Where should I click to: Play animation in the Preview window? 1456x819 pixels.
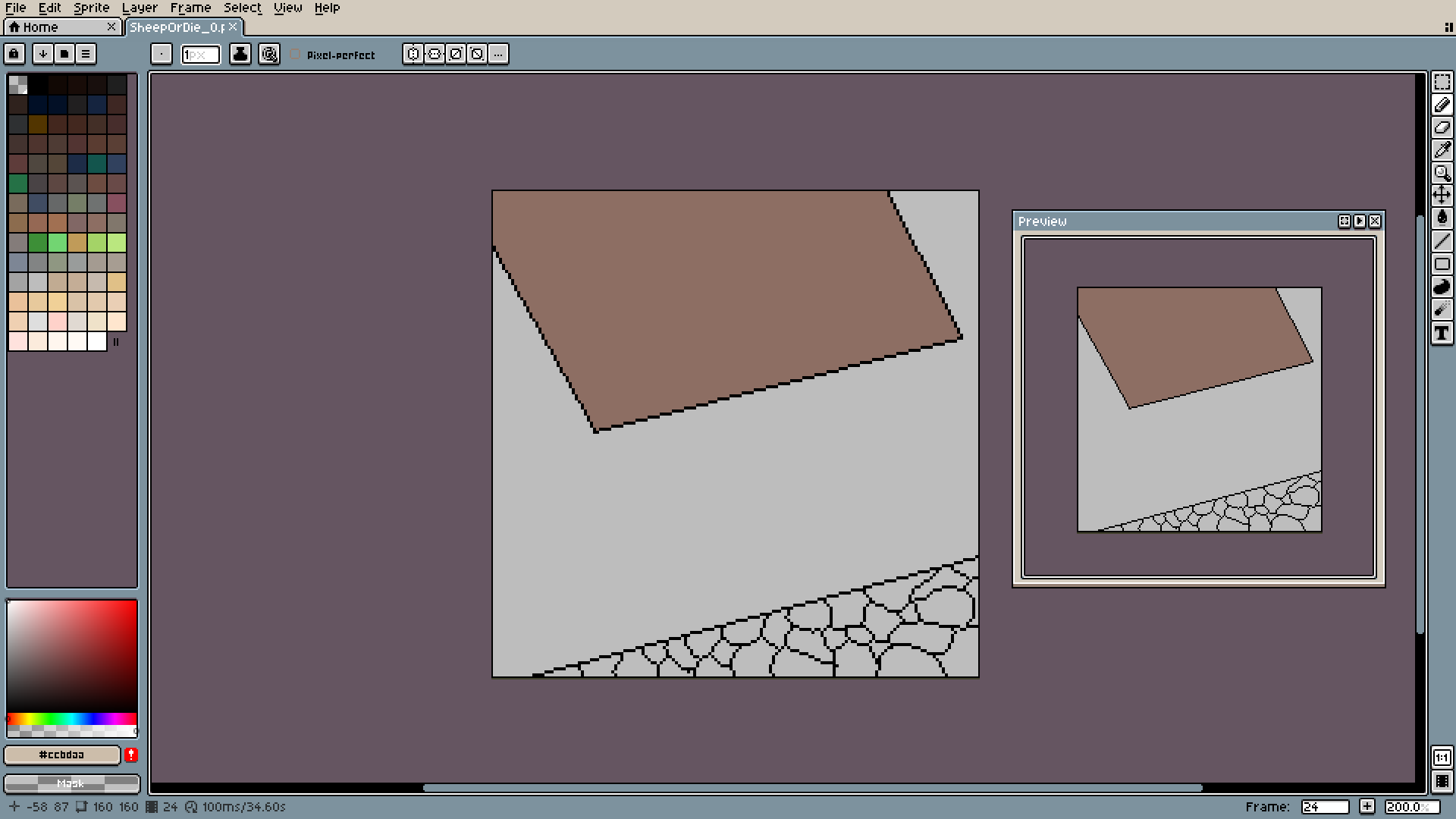tap(1360, 221)
